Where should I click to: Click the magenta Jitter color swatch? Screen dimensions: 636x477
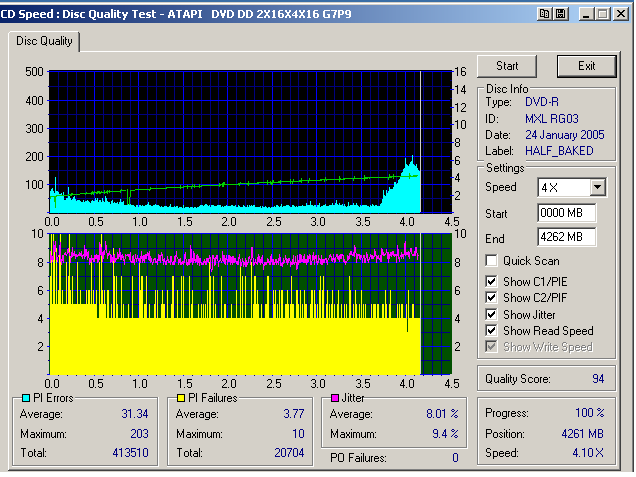[335, 398]
